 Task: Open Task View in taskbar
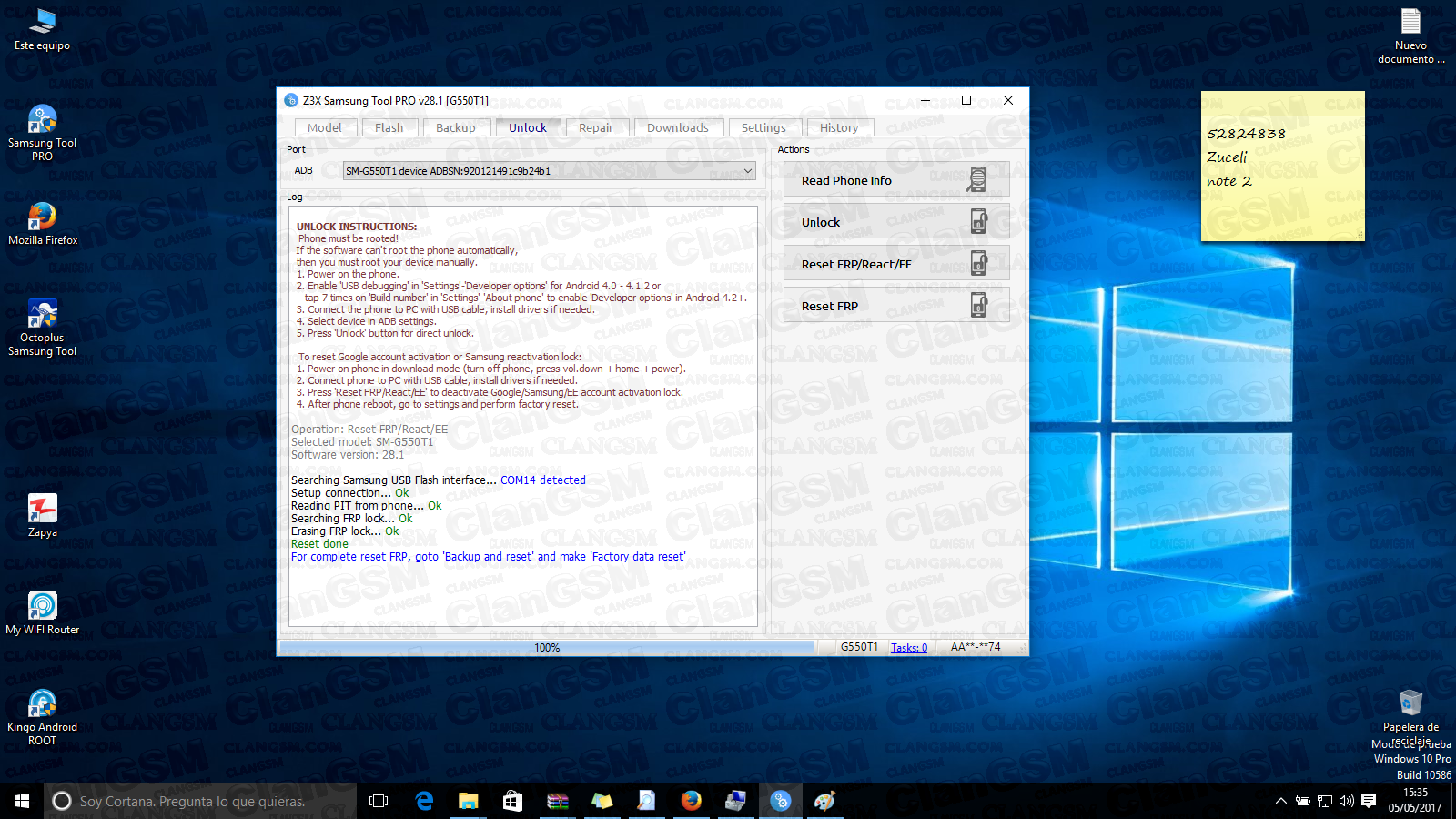(x=379, y=801)
